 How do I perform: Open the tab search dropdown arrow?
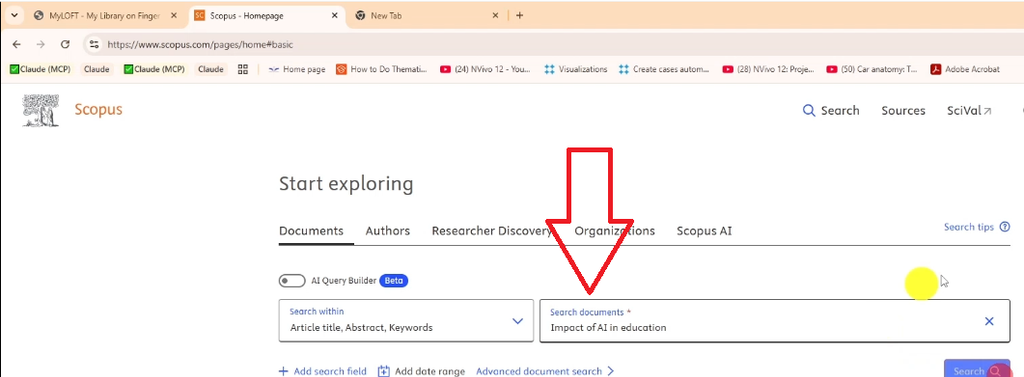coord(14,16)
